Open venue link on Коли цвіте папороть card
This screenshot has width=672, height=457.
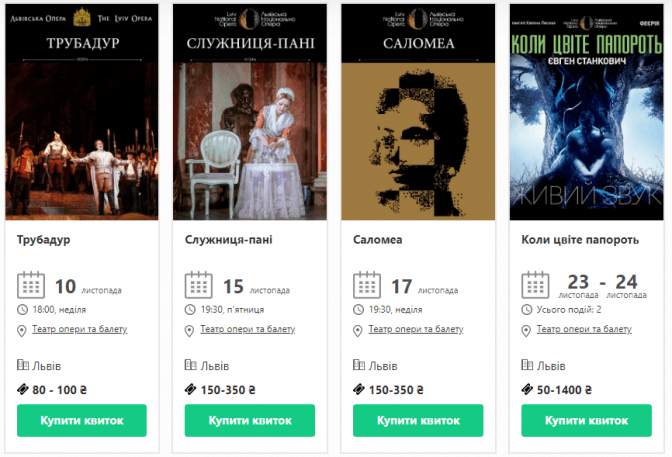[x=584, y=329]
